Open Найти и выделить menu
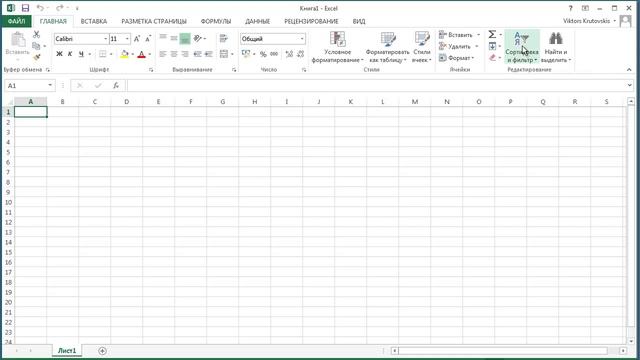Screen dimensions: 640x360 (556, 47)
